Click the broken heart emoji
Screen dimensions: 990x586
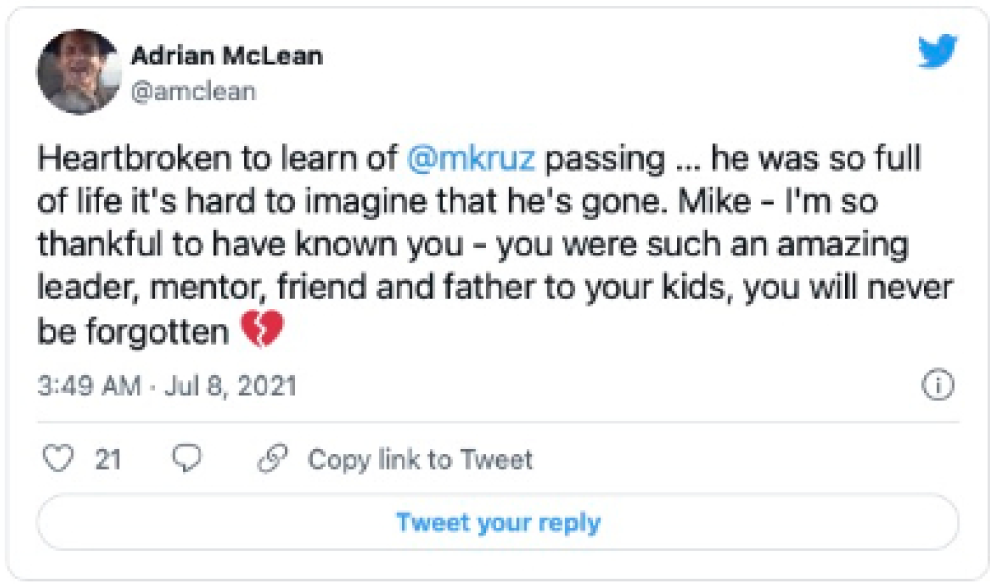pos(262,330)
